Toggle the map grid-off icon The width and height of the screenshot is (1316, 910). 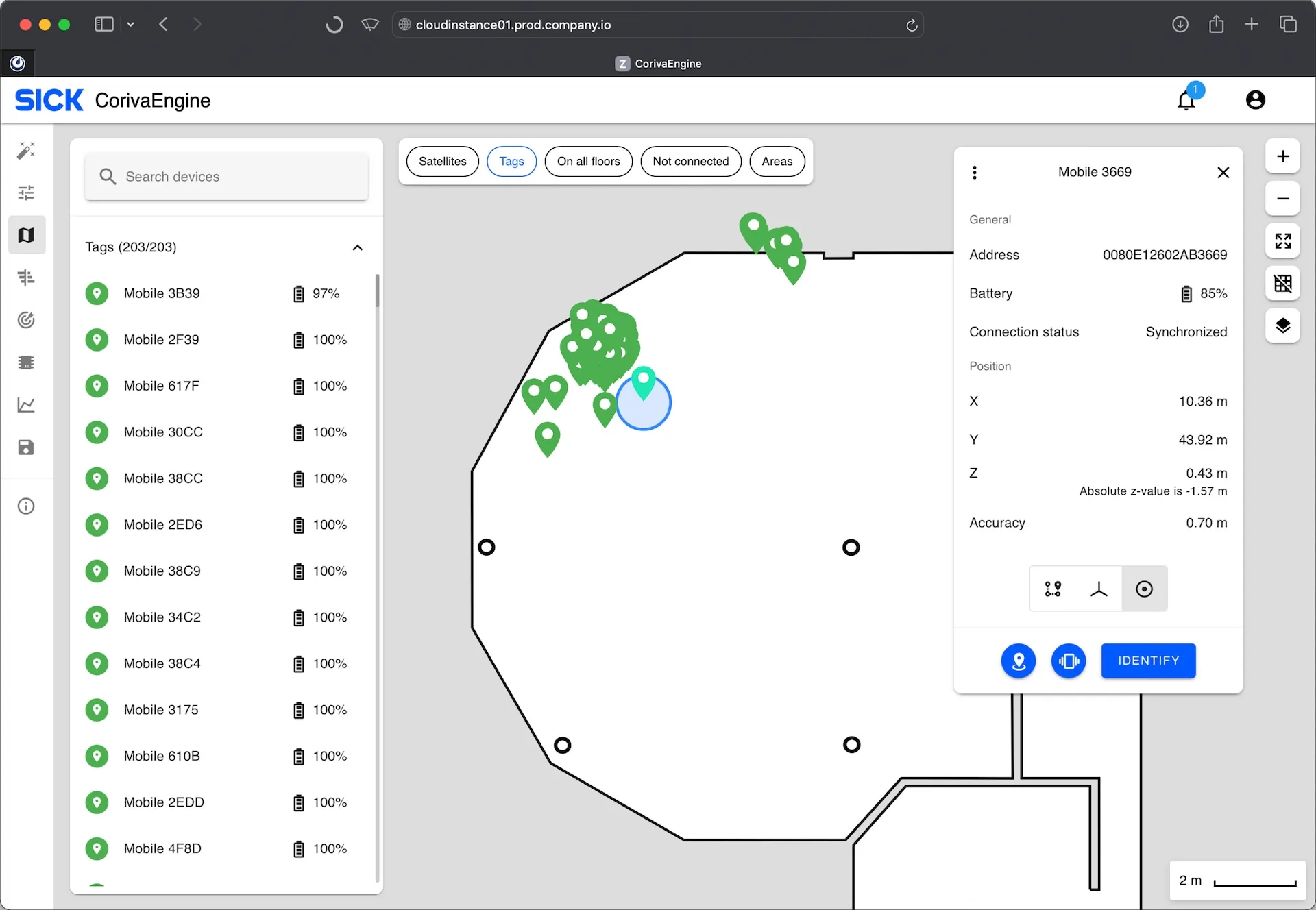tap(1282, 283)
